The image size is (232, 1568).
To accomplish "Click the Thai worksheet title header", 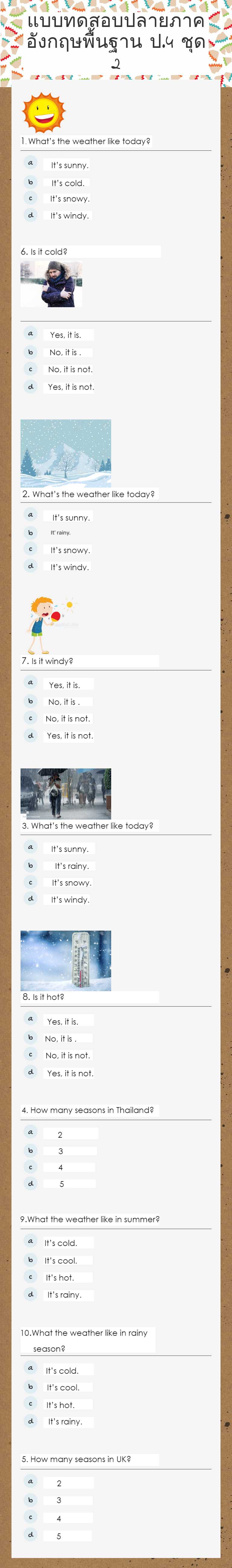I will (x=116, y=41).
